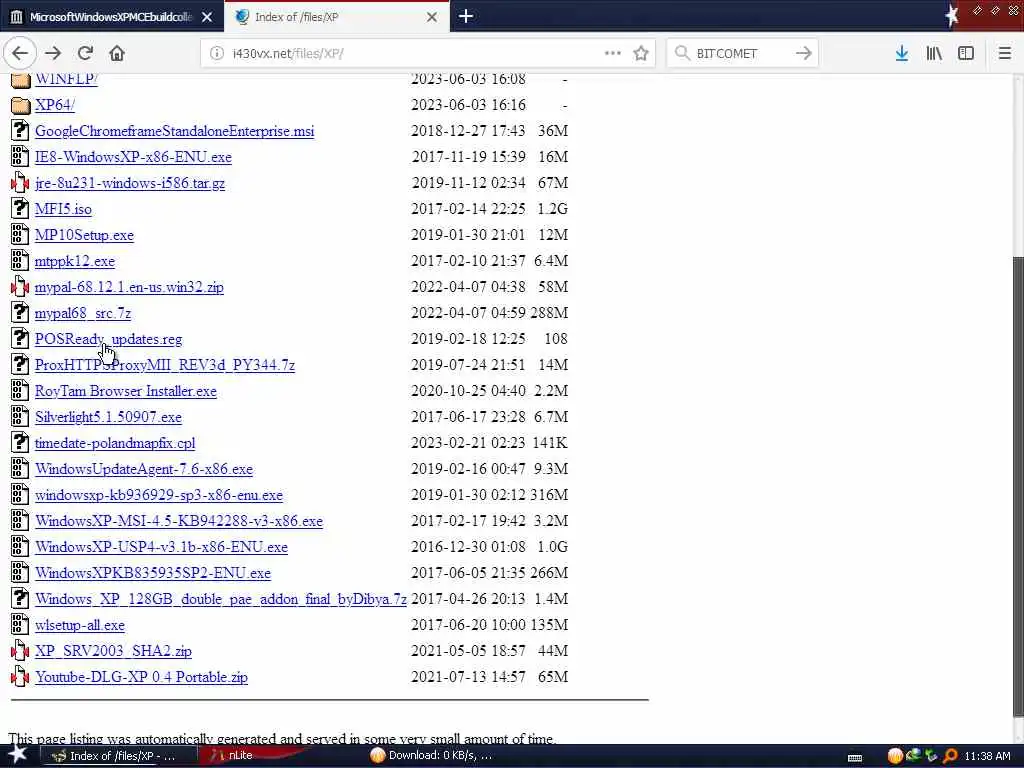The width and height of the screenshot is (1024, 768).
Task: Click the MP10Setup.exe link
Action: click(84, 235)
